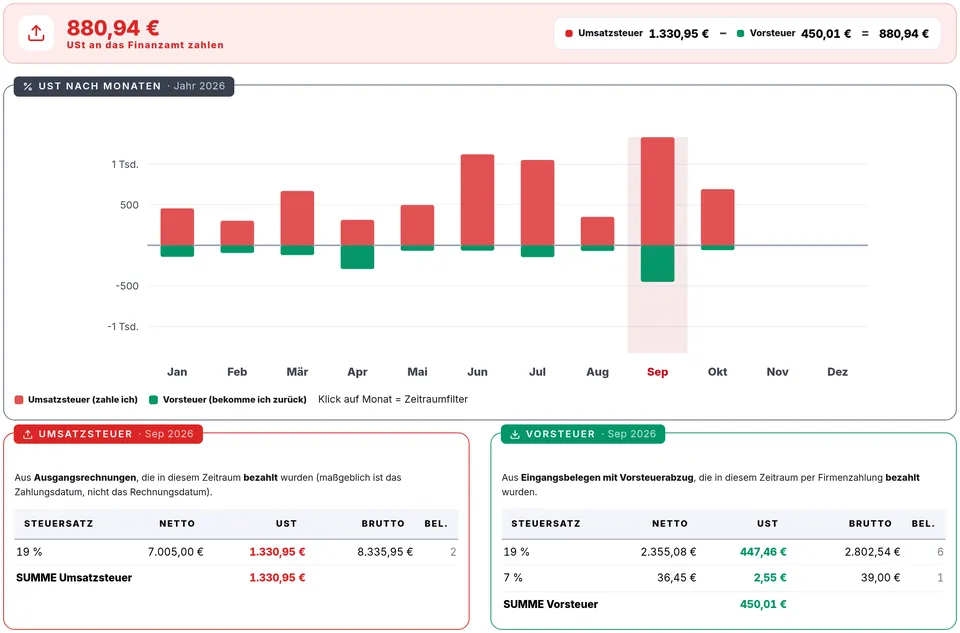The image size is (960, 633).
Task: Click the green September Vorsteuer bar
Action: (x=658, y=264)
